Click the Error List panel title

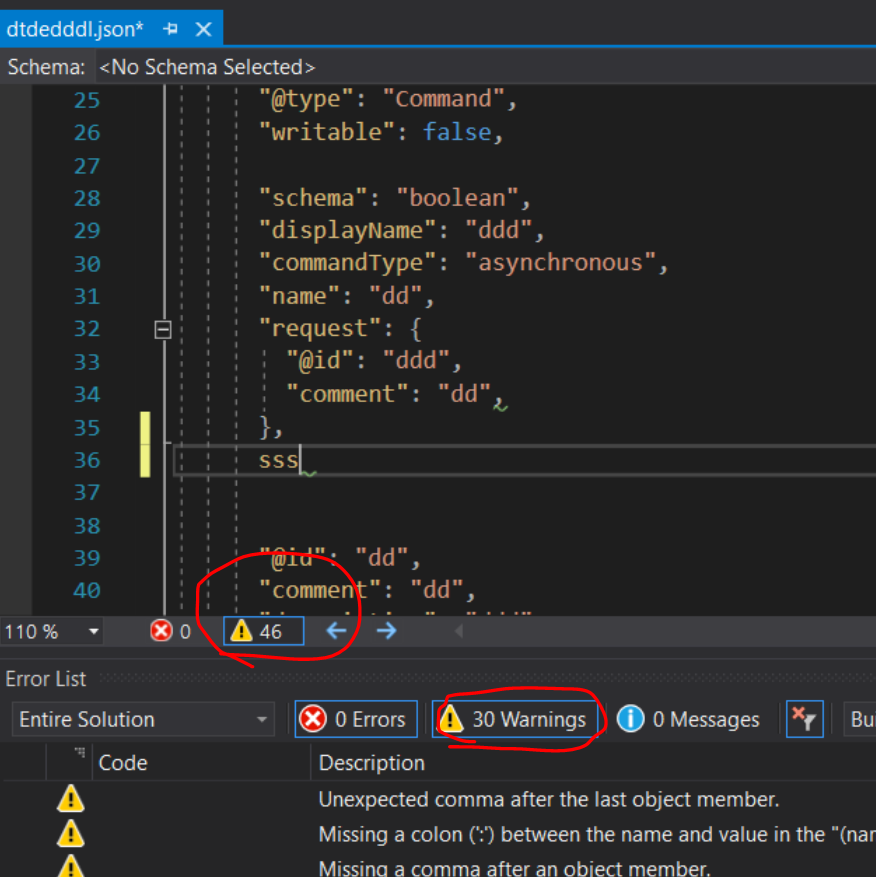coord(46,679)
